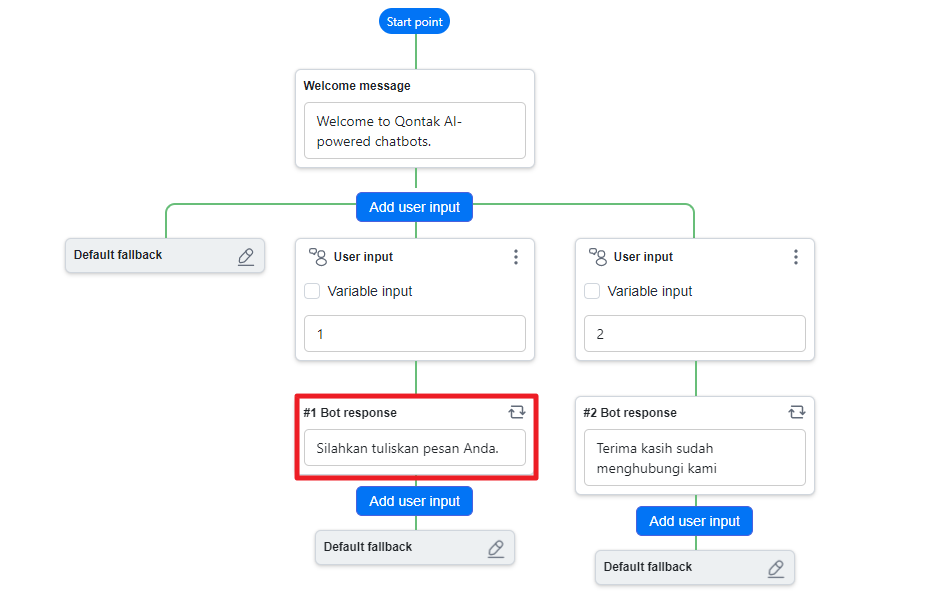Enable Variable input on left User input node
Image resolution: width=927 pixels, height=612 pixels.
311,291
